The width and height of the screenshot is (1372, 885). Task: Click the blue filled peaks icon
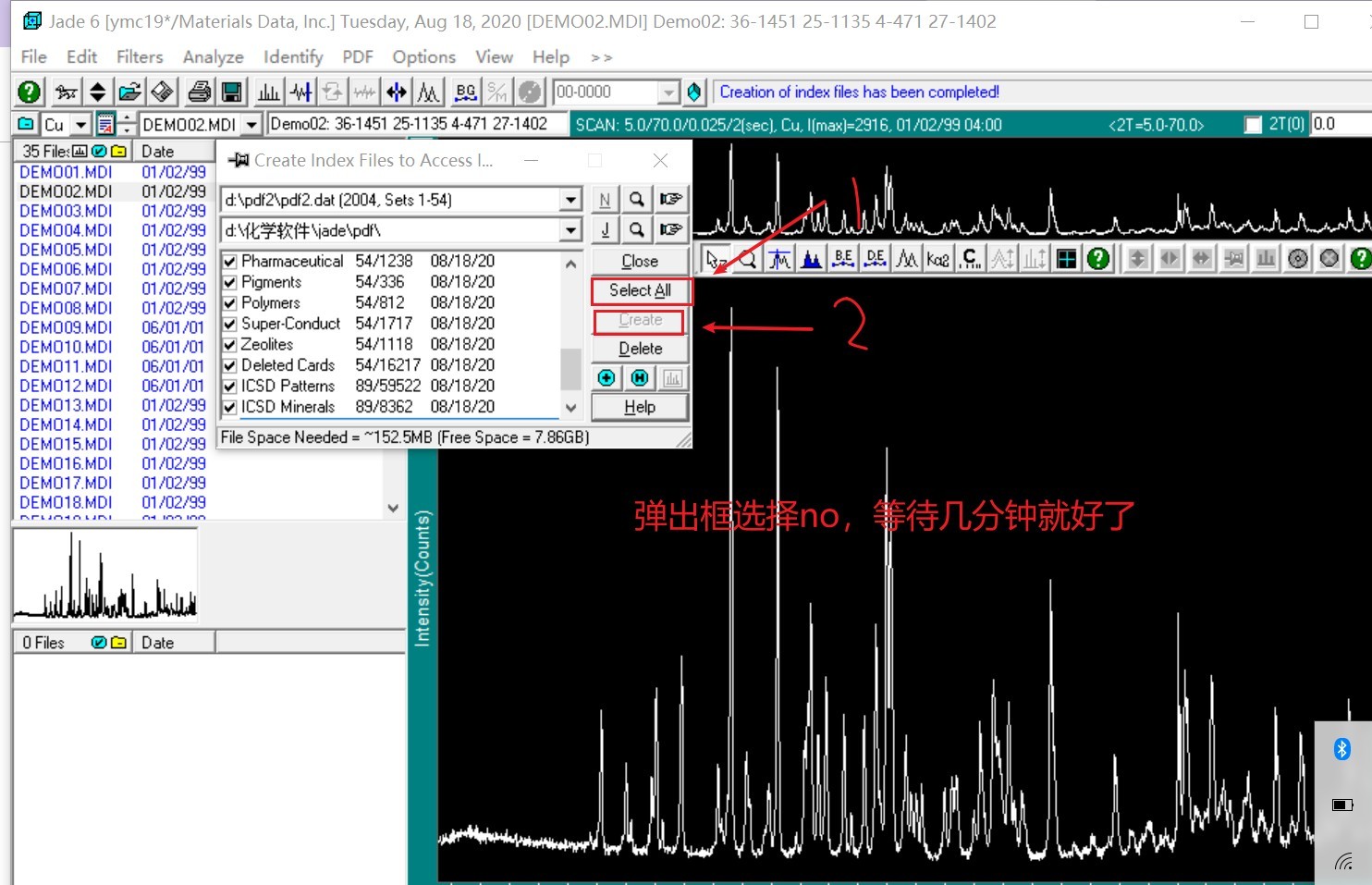(x=812, y=259)
